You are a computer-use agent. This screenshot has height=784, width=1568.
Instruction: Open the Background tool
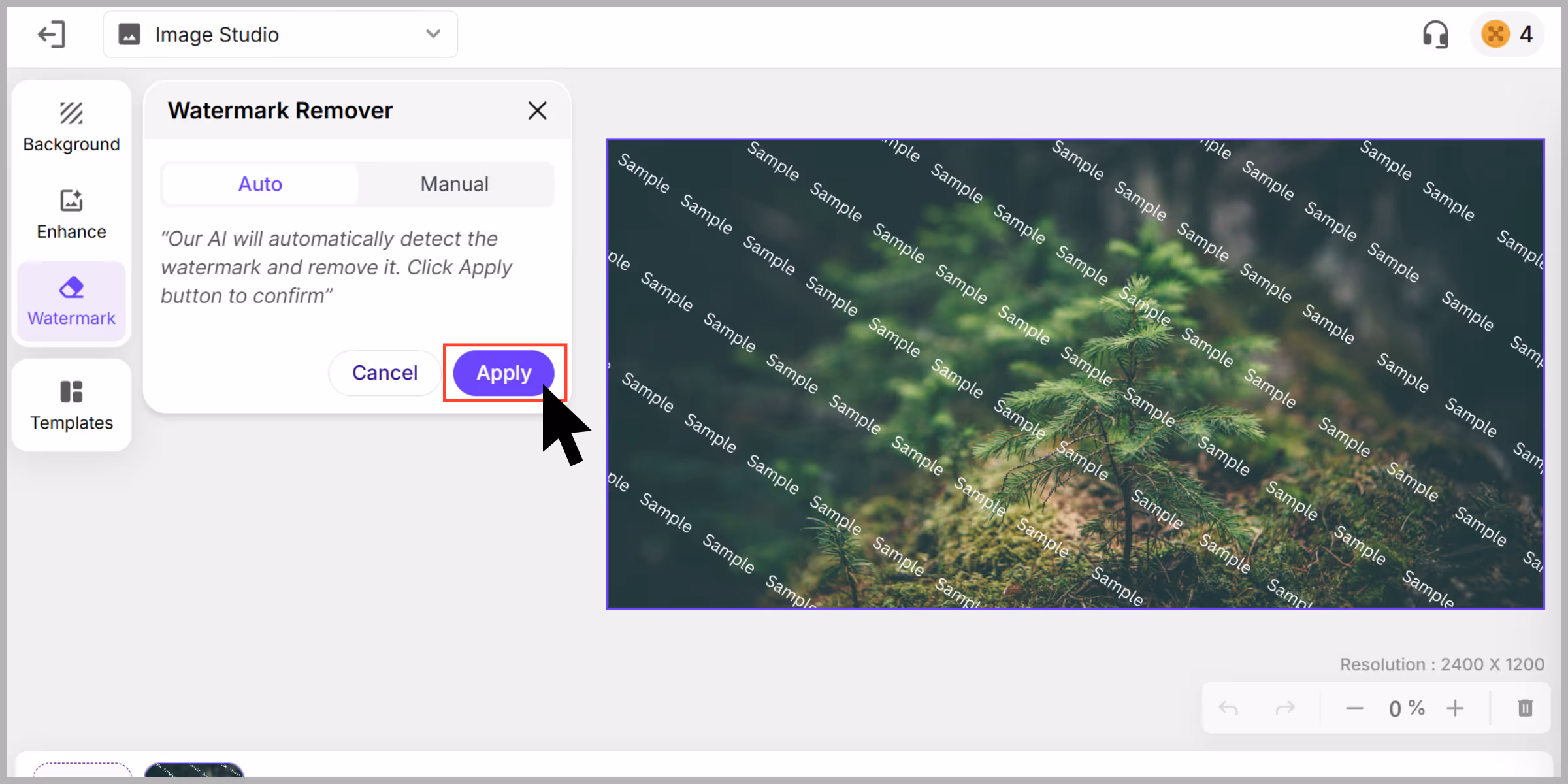tap(71, 127)
